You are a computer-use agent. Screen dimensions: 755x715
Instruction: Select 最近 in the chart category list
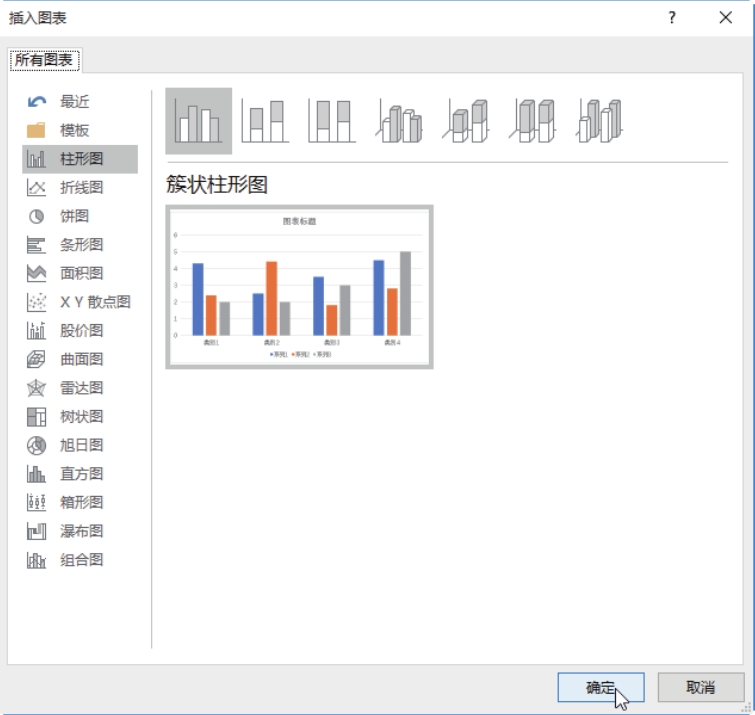[x=75, y=102]
